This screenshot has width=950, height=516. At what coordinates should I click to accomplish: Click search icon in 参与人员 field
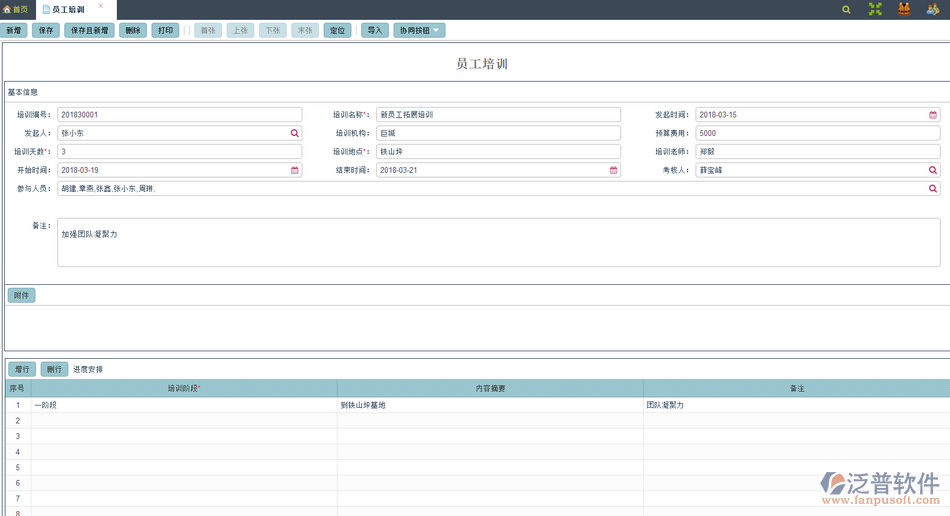(933, 189)
